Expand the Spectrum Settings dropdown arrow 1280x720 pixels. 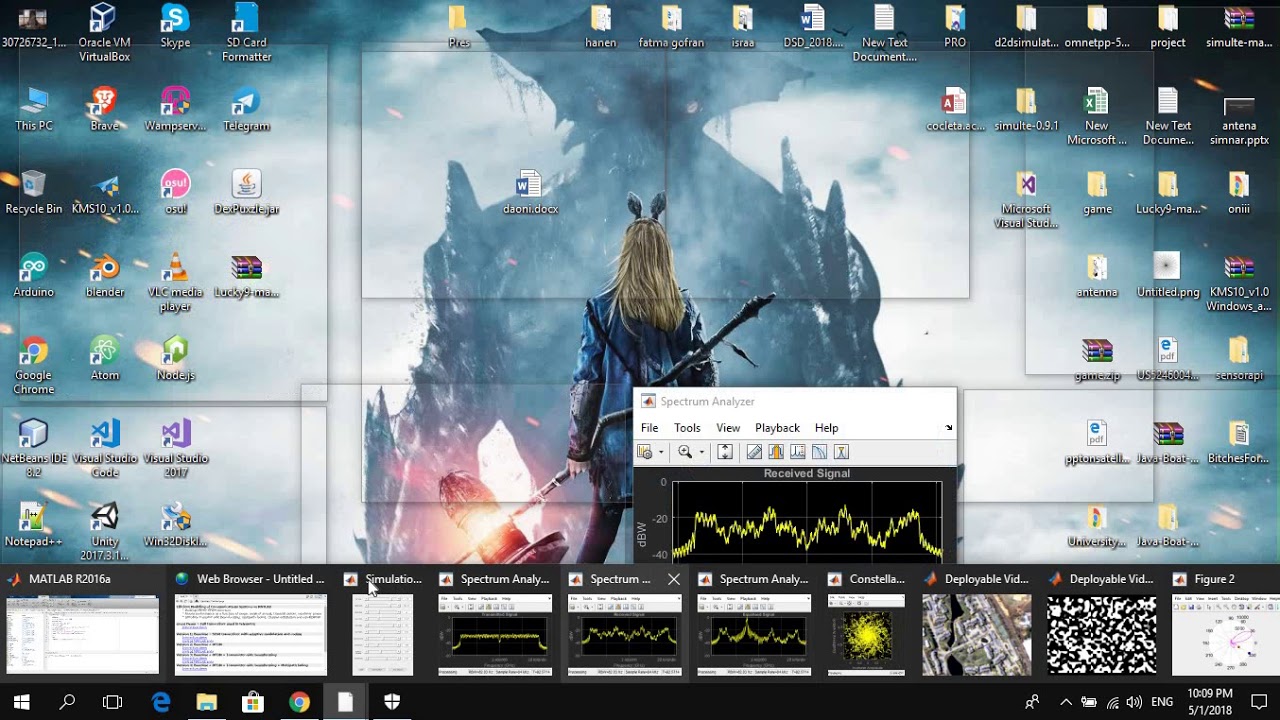coord(661,452)
